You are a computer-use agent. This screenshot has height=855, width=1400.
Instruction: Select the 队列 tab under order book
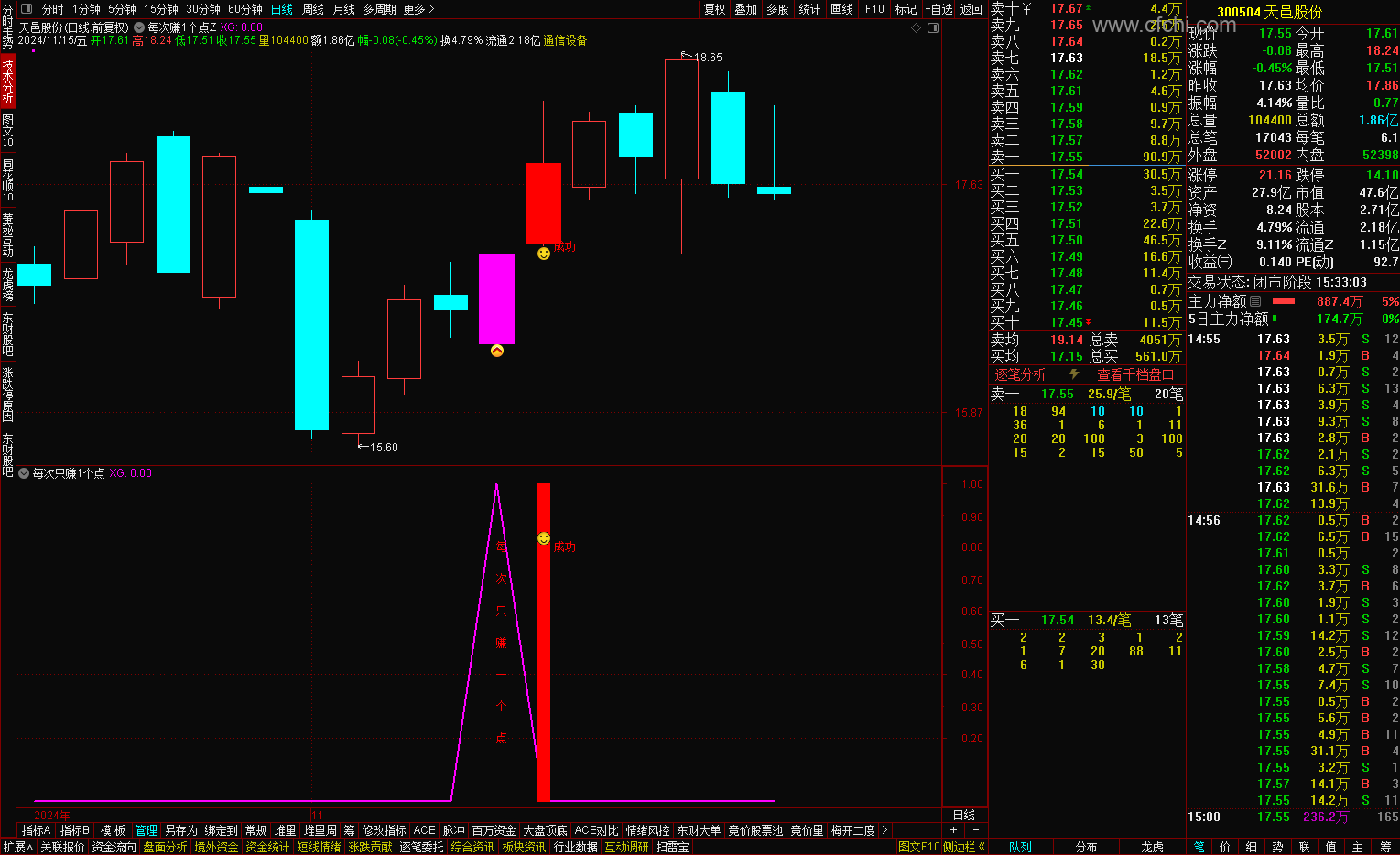(x=1020, y=847)
